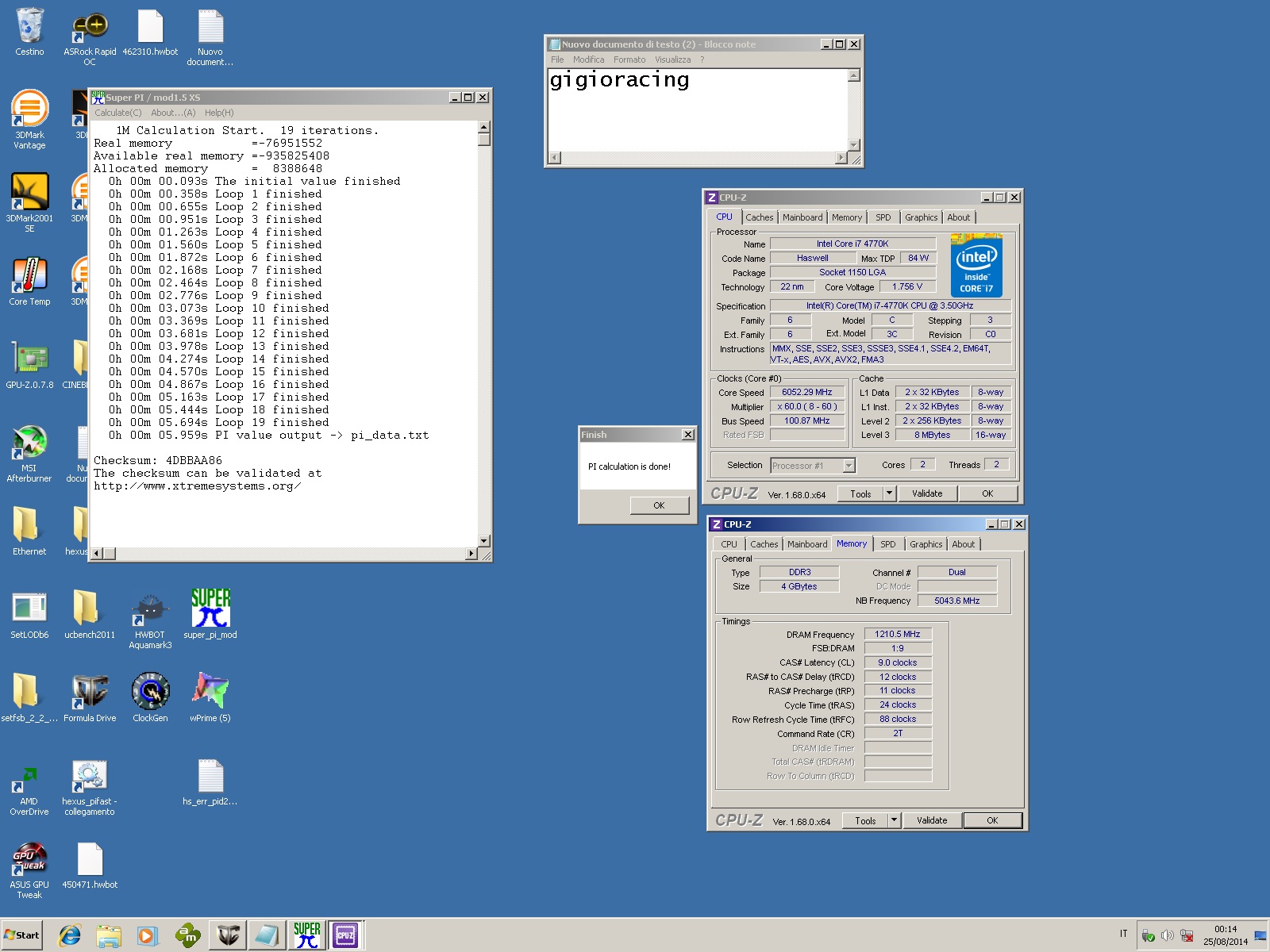Open Calculate(C) menu in Super PI
1270x952 pixels.
pyautogui.click(x=117, y=113)
